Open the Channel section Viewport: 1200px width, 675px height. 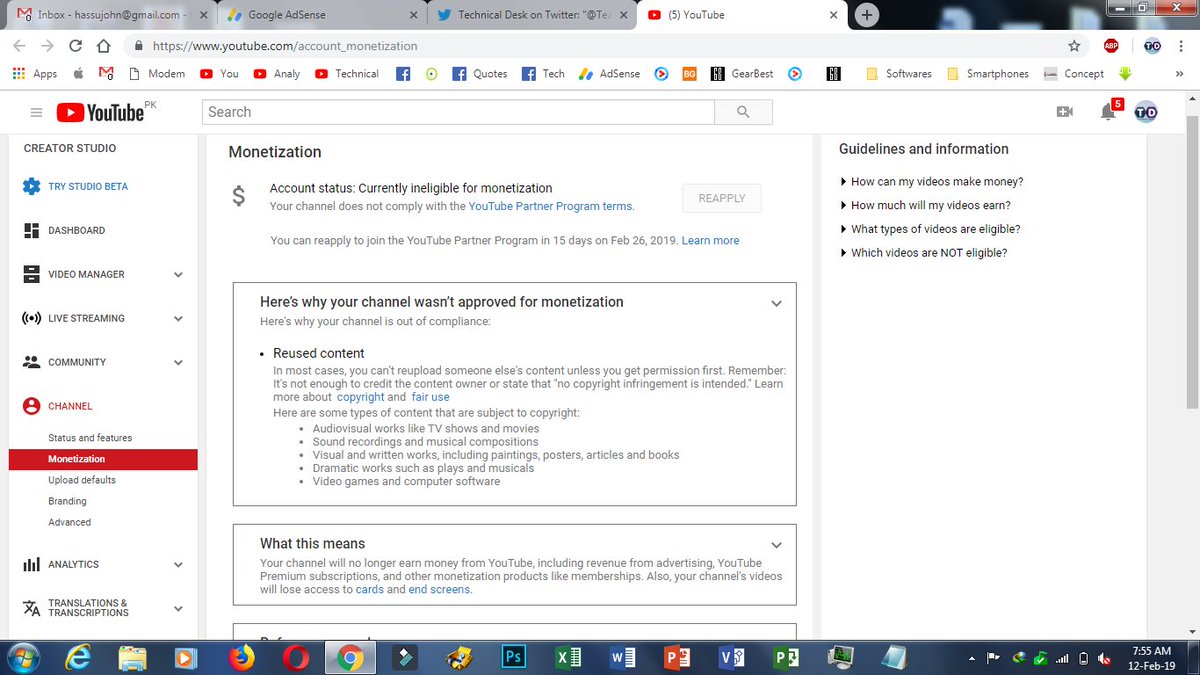coord(70,406)
